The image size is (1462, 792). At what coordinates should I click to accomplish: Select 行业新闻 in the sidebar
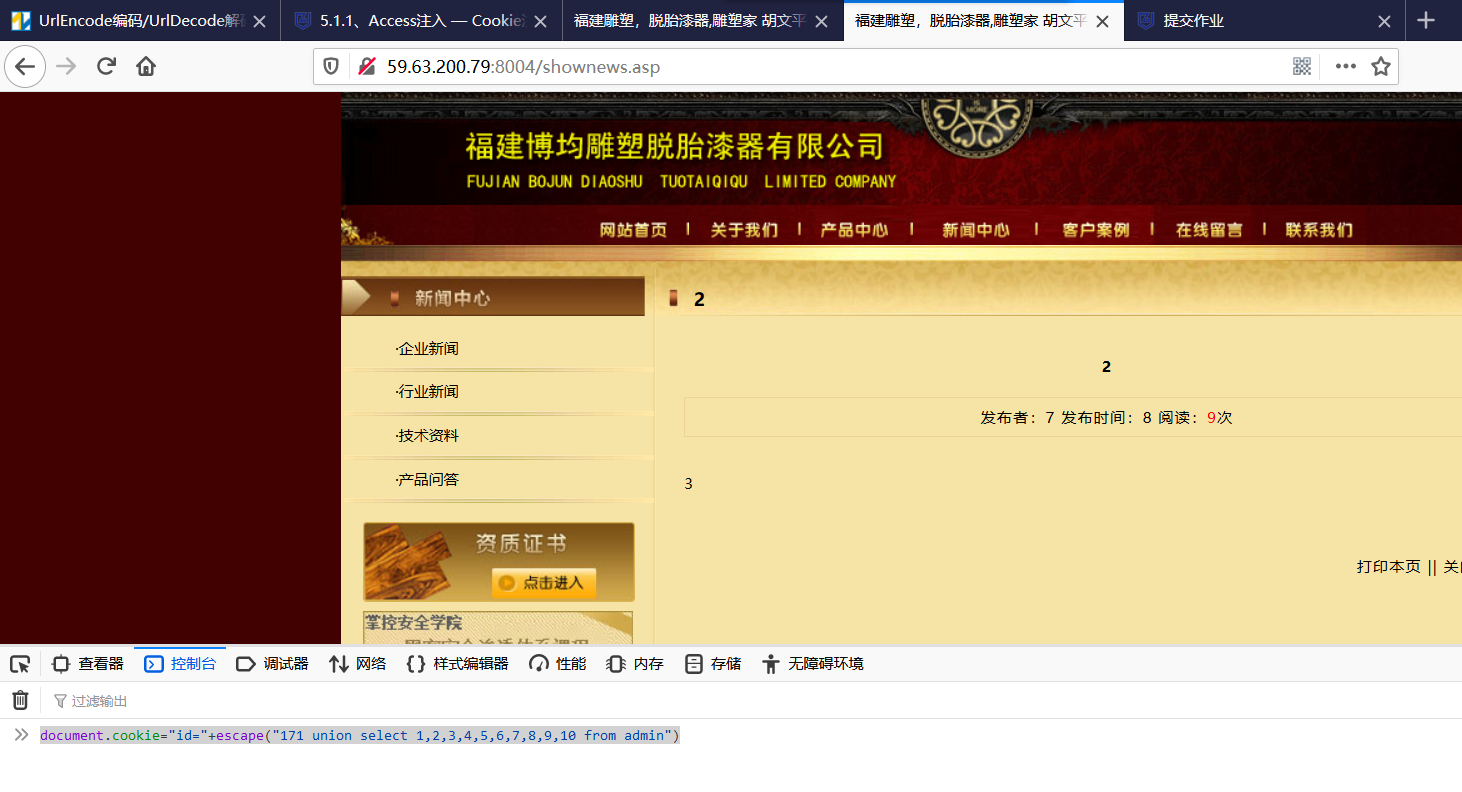pyautogui.click(x=427, y=392)
